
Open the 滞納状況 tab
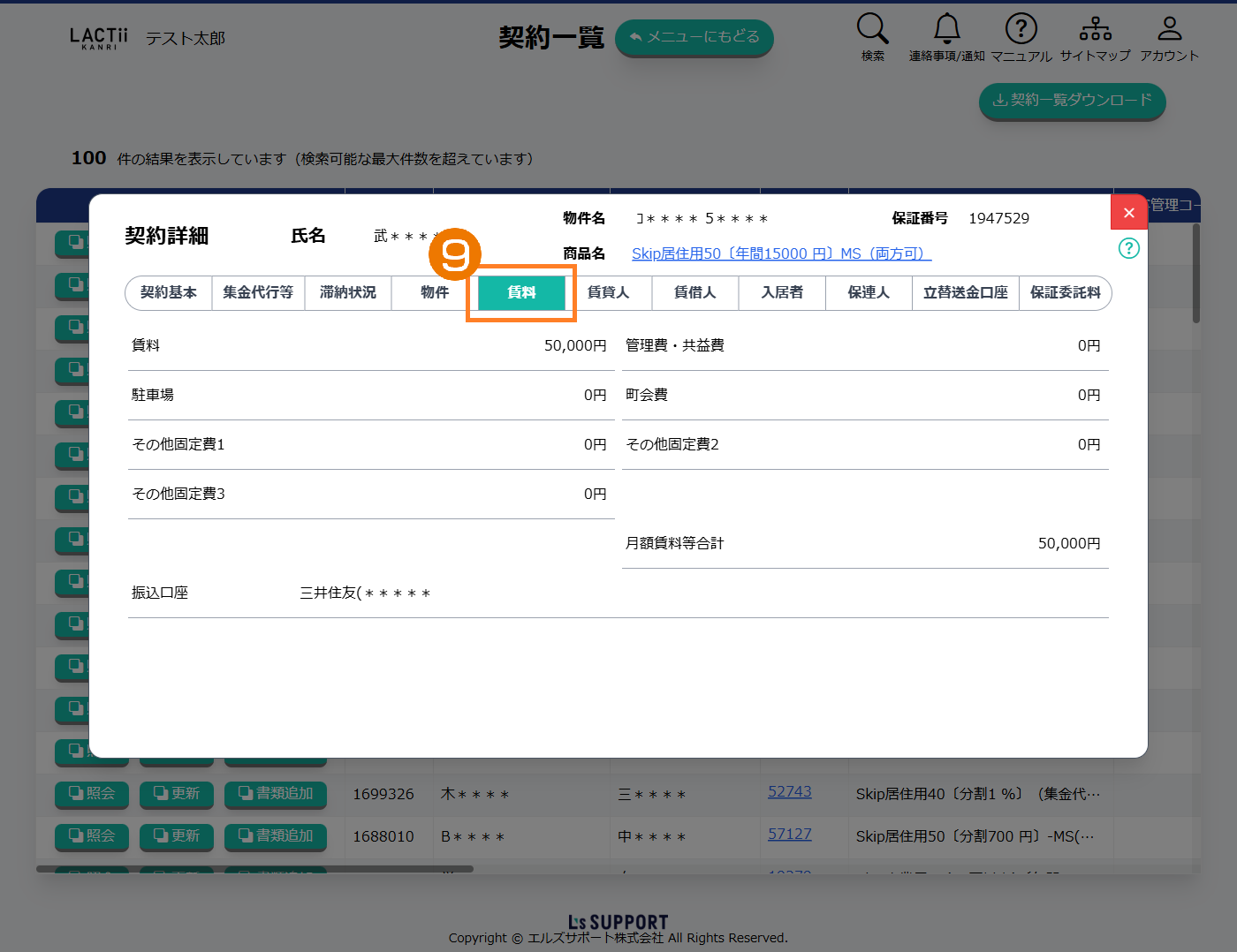[348, 292]
